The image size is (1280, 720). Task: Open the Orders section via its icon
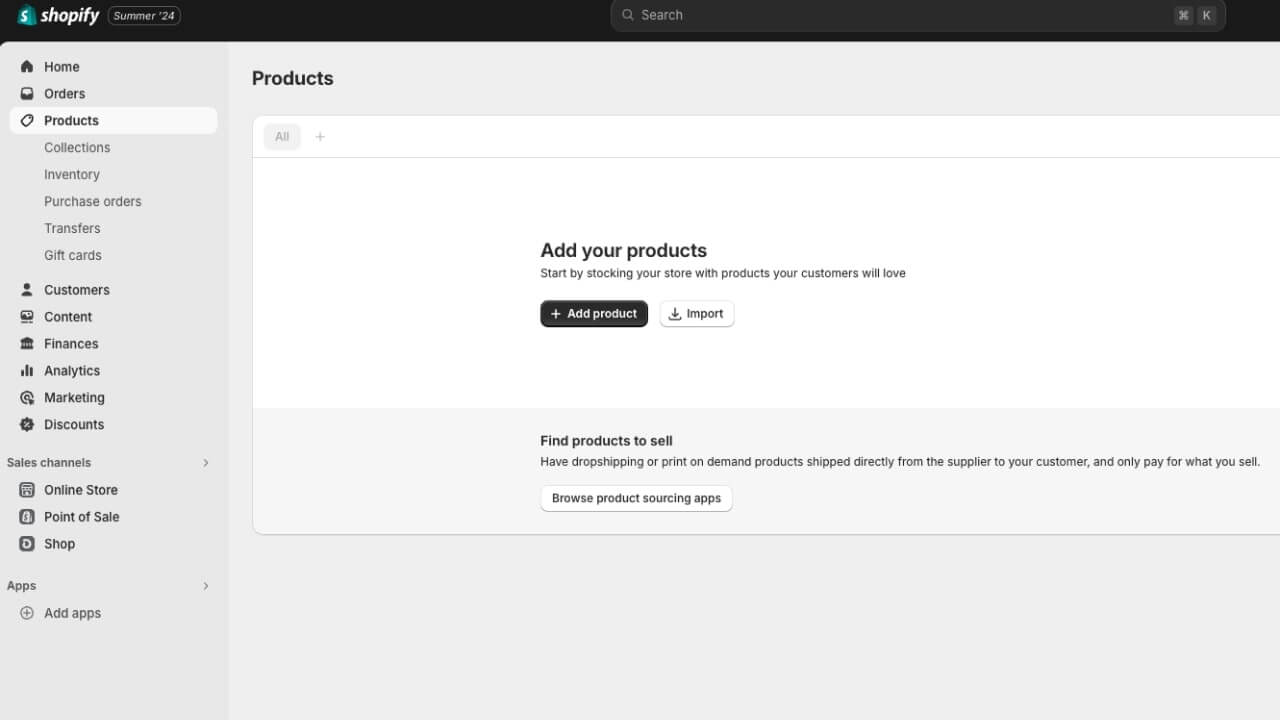click(x=26, y=93)
